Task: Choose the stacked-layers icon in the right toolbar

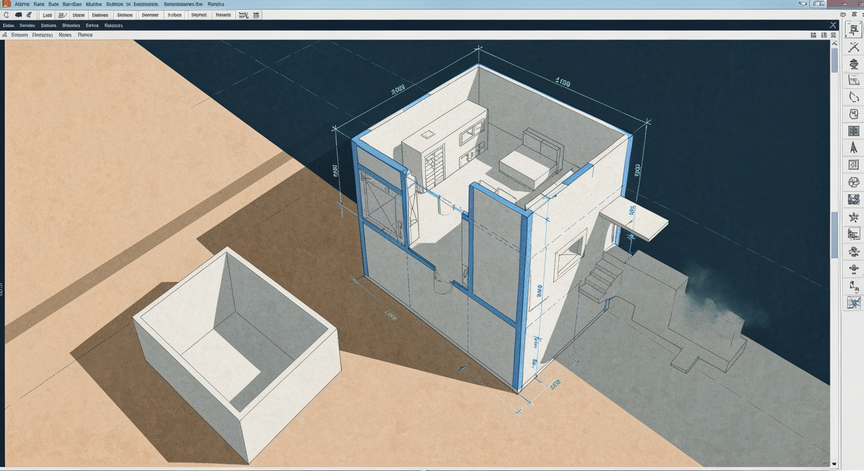Action: point(854,64)
